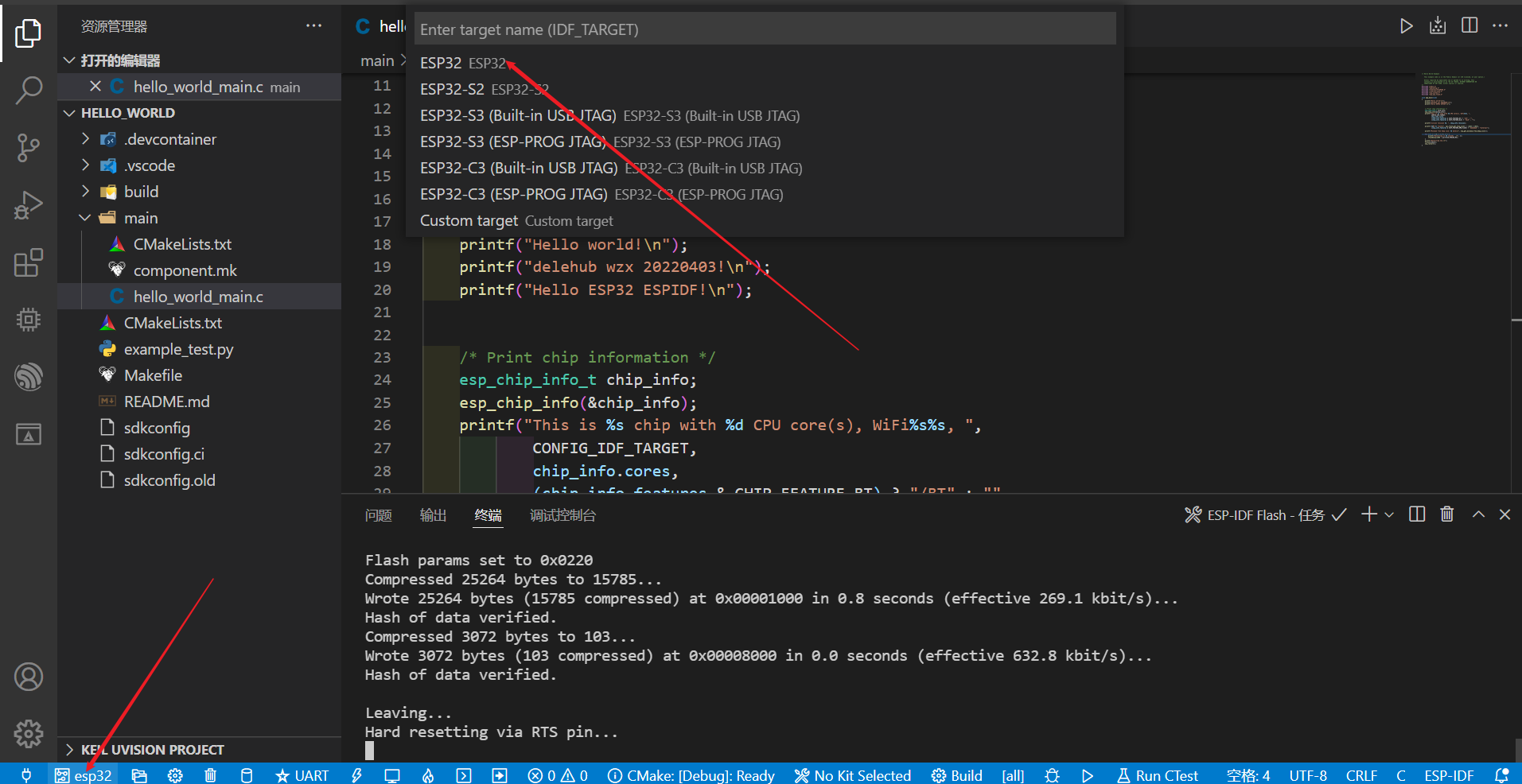
Task: Open the 问题 (Problems) panel tab
Action: (379, 515)
